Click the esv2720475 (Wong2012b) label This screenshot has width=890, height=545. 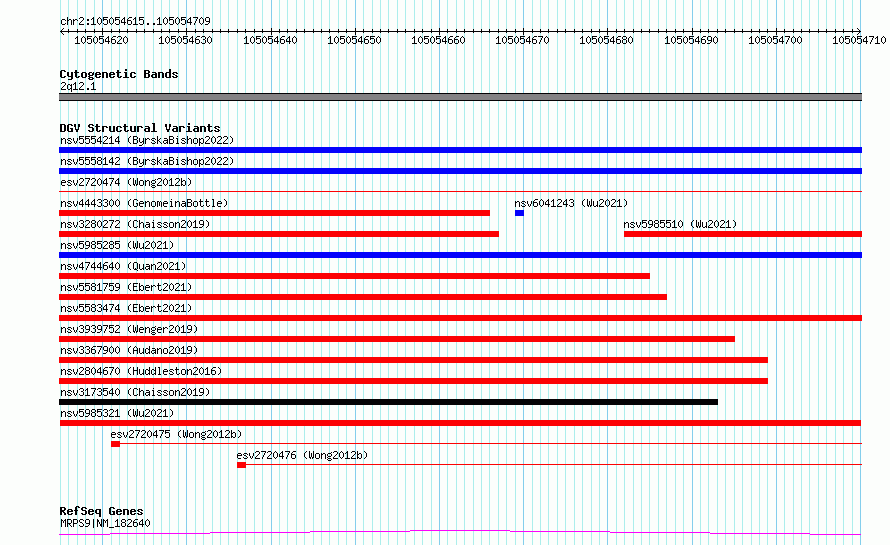[176, 434]
